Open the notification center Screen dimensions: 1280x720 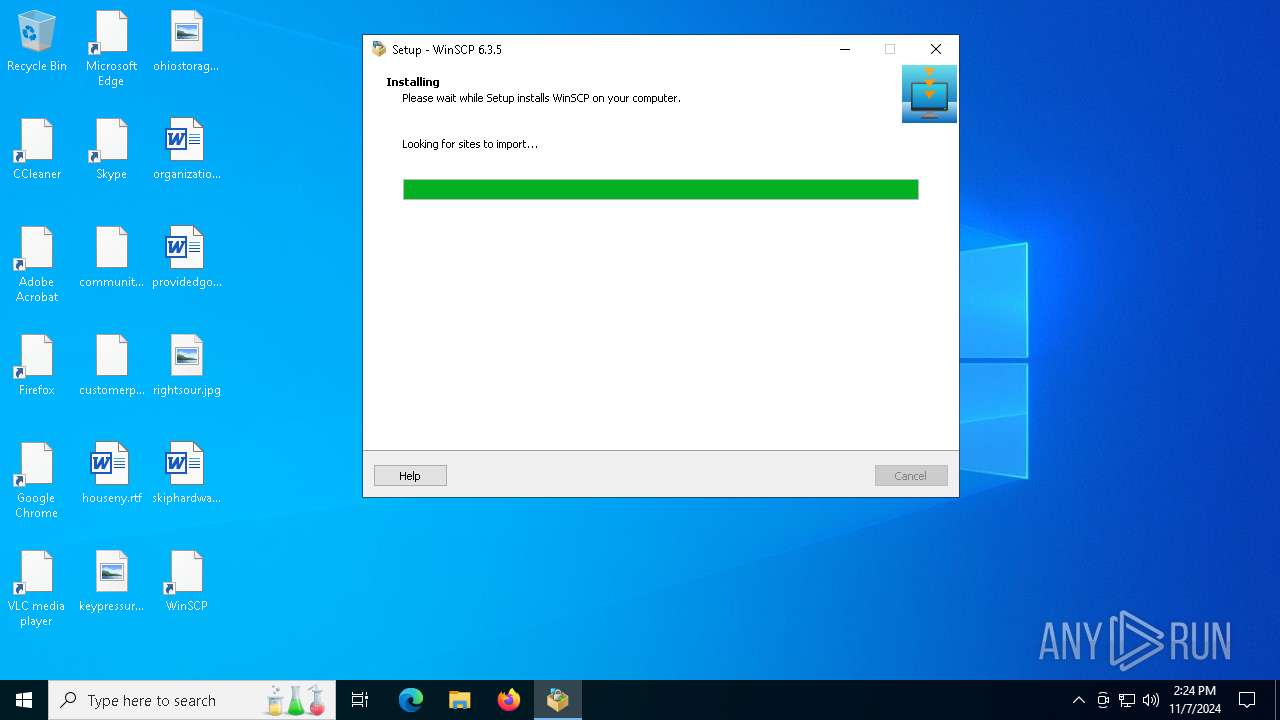point(1247,700)
